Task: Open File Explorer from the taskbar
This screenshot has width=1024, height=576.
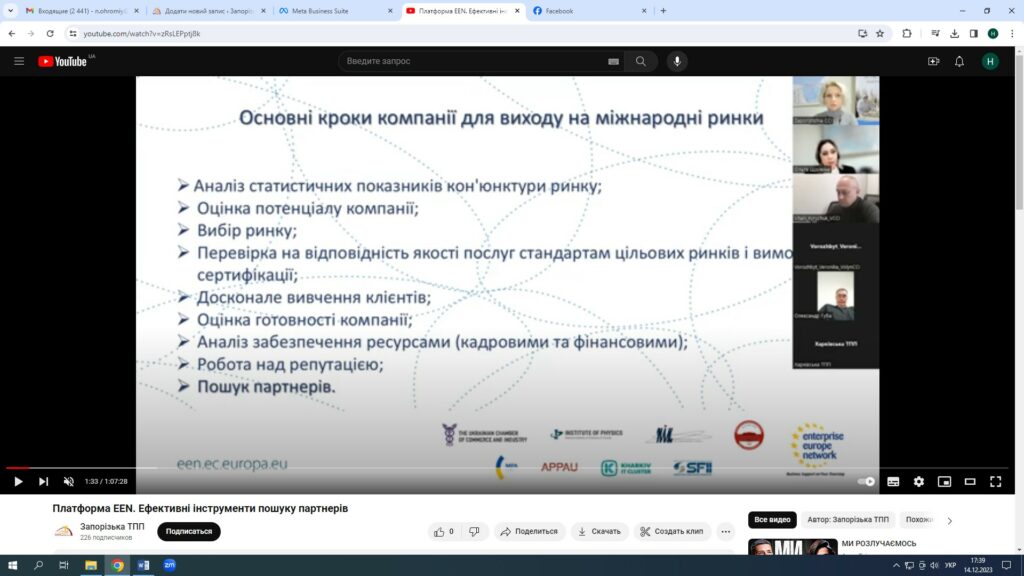Action: click(x=91, y=566)
